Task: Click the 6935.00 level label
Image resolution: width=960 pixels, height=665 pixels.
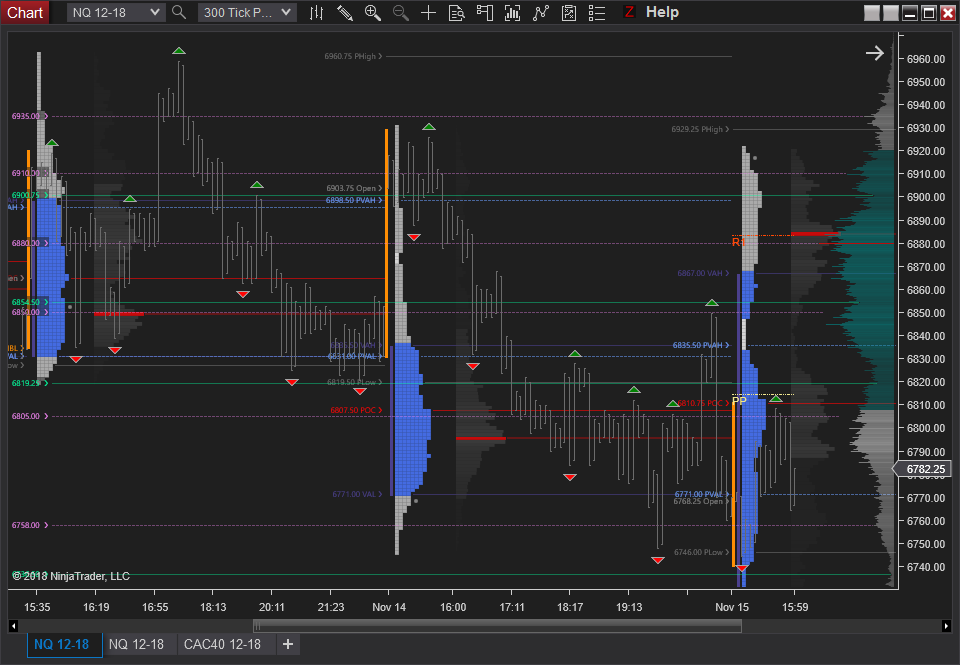Action: (30, 116)
